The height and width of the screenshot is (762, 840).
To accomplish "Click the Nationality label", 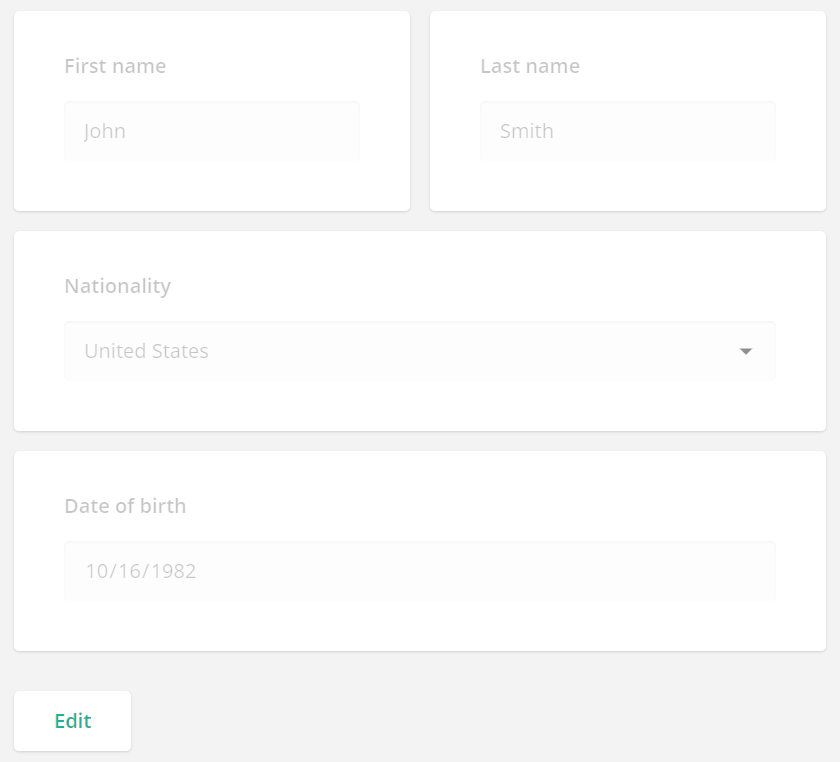I will [x=117, y=286].
